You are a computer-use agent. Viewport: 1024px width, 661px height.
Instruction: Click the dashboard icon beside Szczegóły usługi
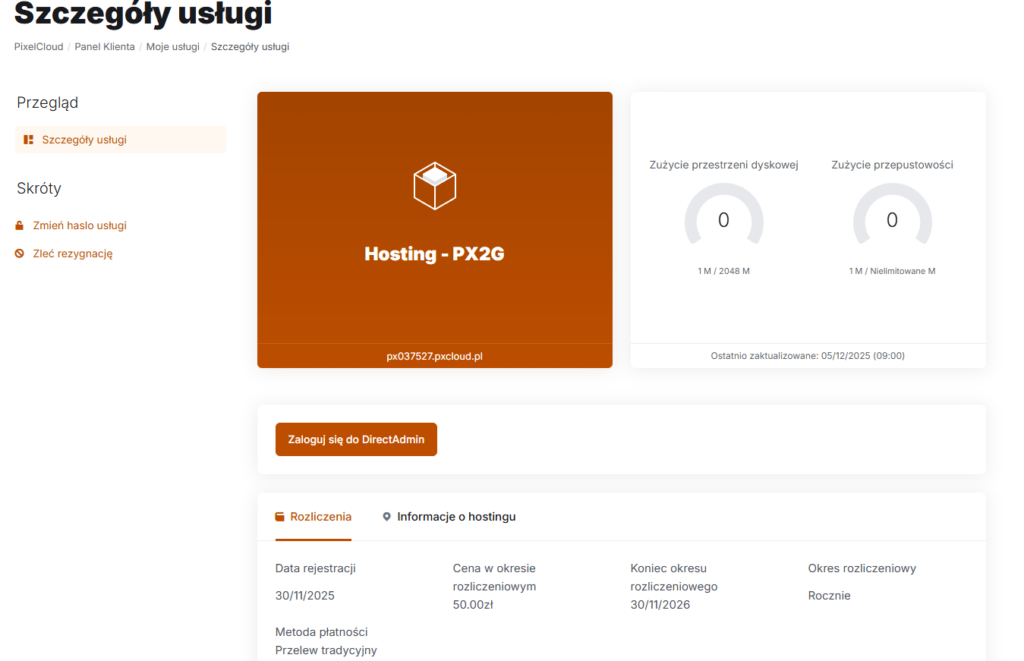29,140
